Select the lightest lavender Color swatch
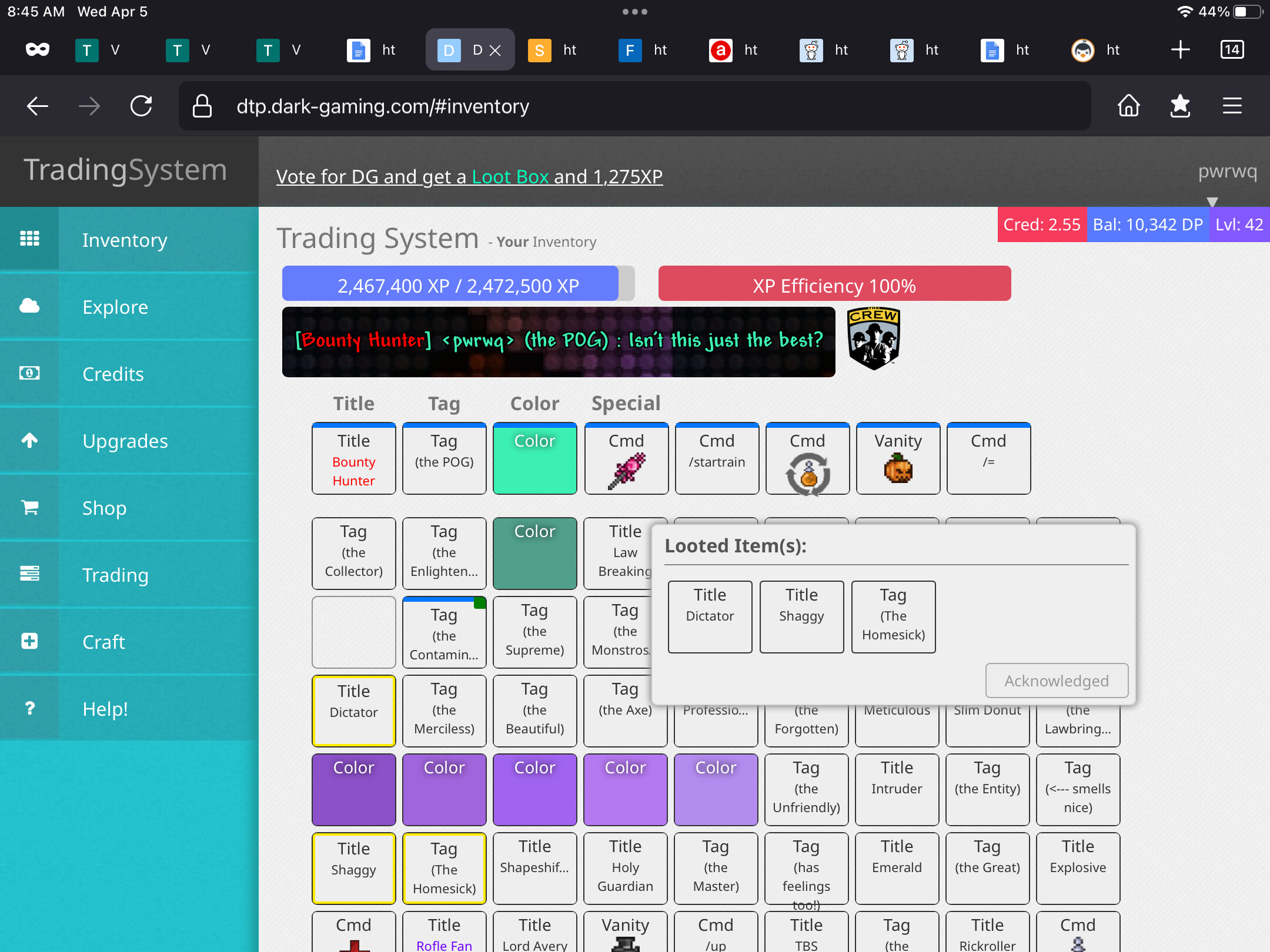The image size is (1270, 952). (716, 789)
